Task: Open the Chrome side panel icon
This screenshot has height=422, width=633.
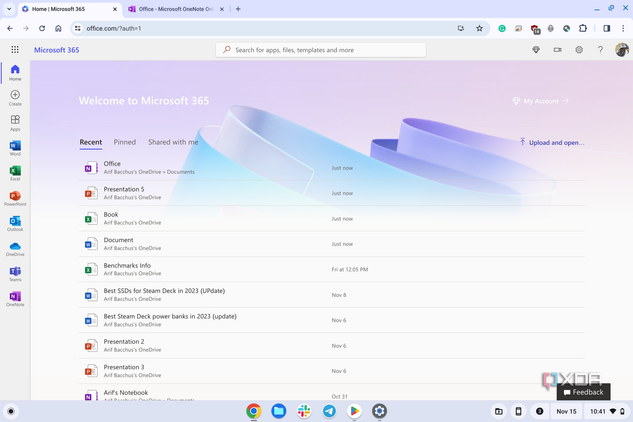Action: tap(607, 28)
